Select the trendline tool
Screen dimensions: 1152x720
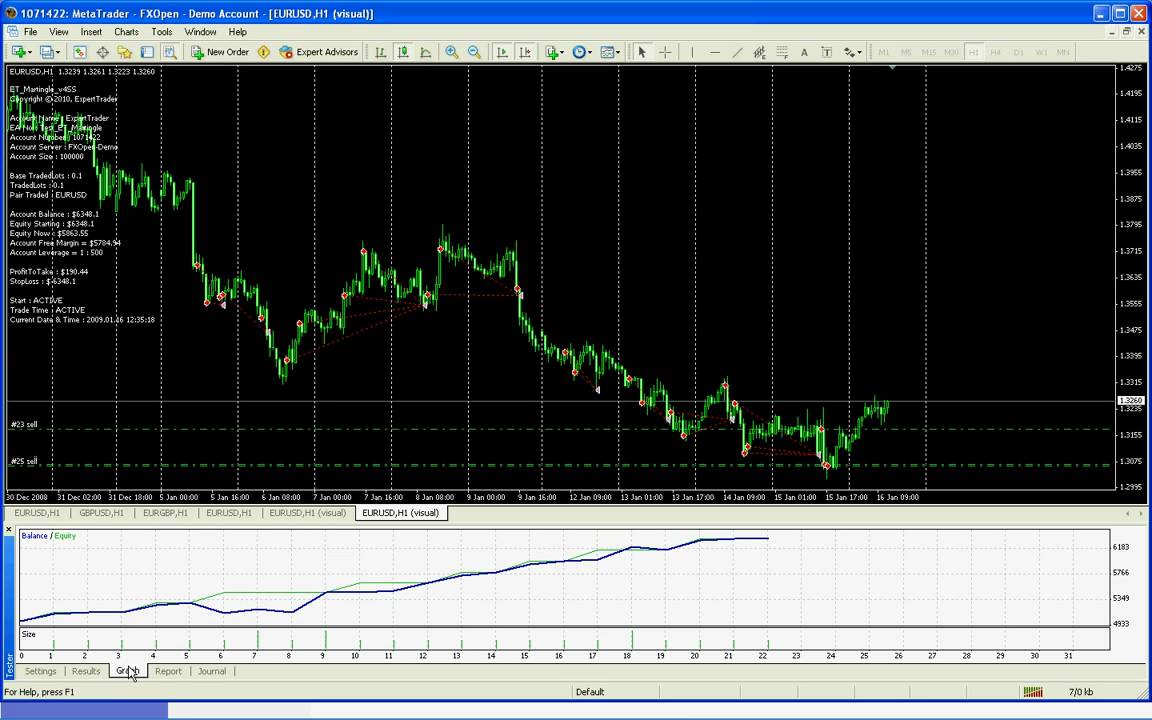[737, 52]
